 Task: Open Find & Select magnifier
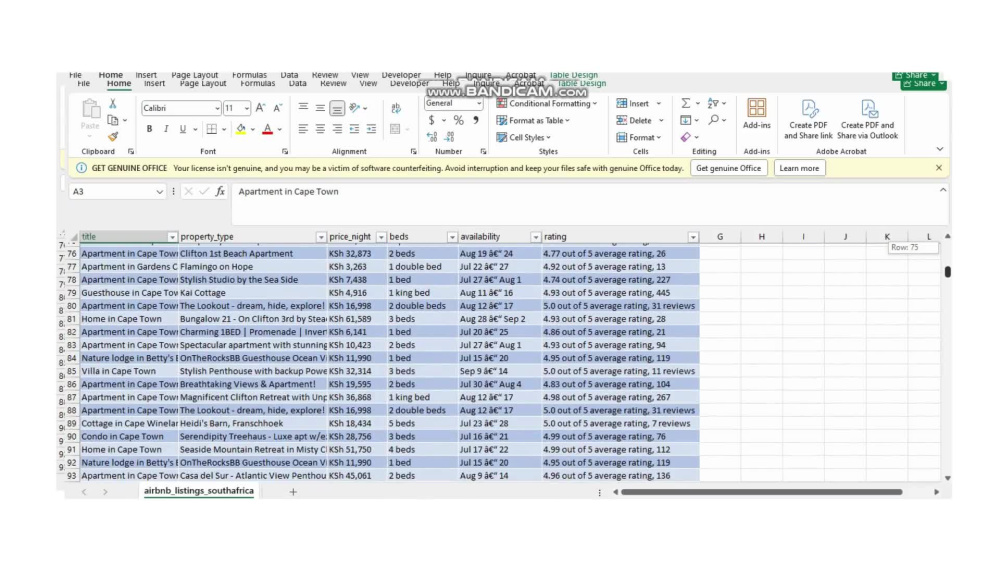(x=714, y=120)
